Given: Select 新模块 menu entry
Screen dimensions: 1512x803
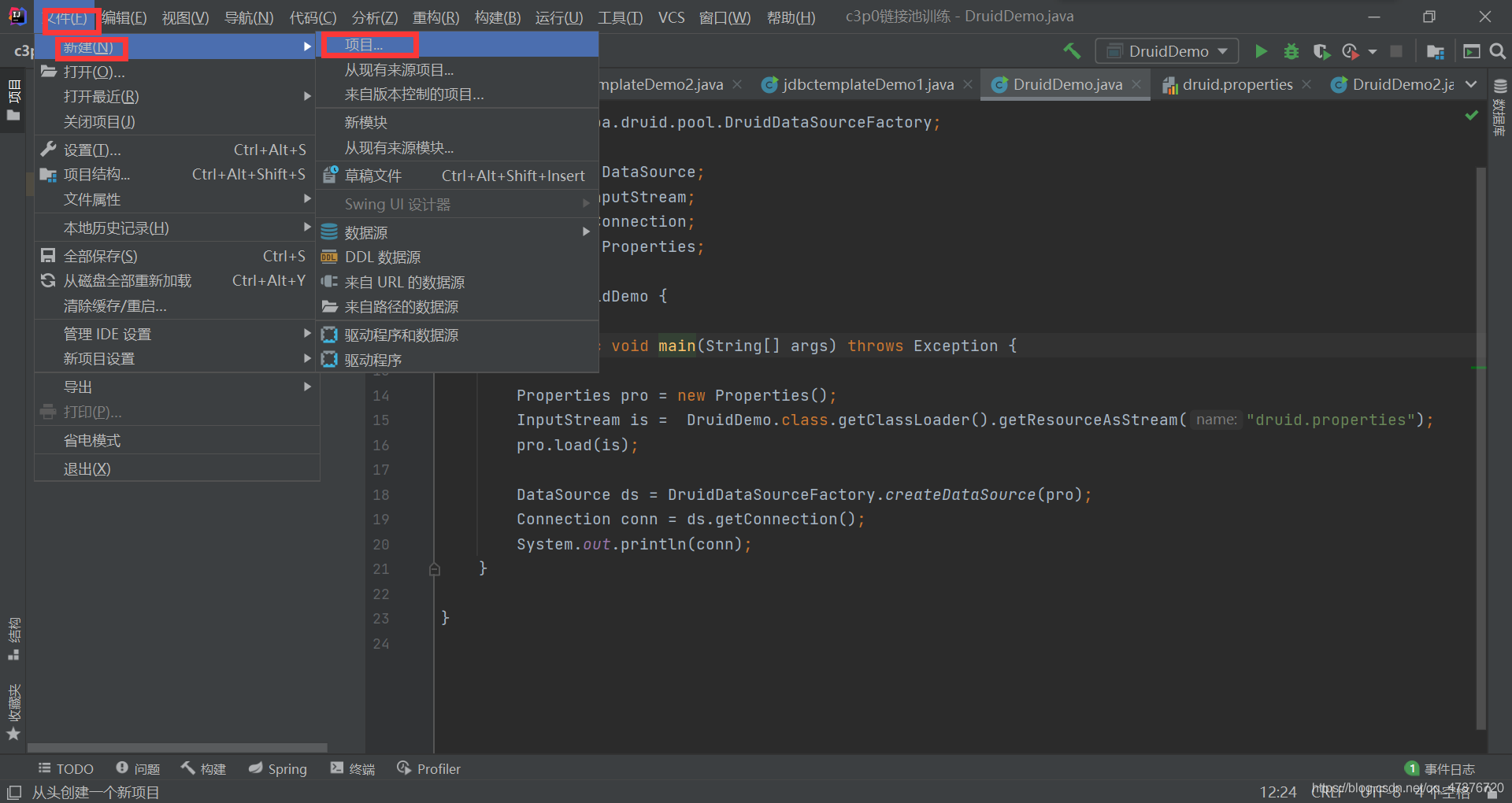Looking at the screenshot, I should 457,122.
